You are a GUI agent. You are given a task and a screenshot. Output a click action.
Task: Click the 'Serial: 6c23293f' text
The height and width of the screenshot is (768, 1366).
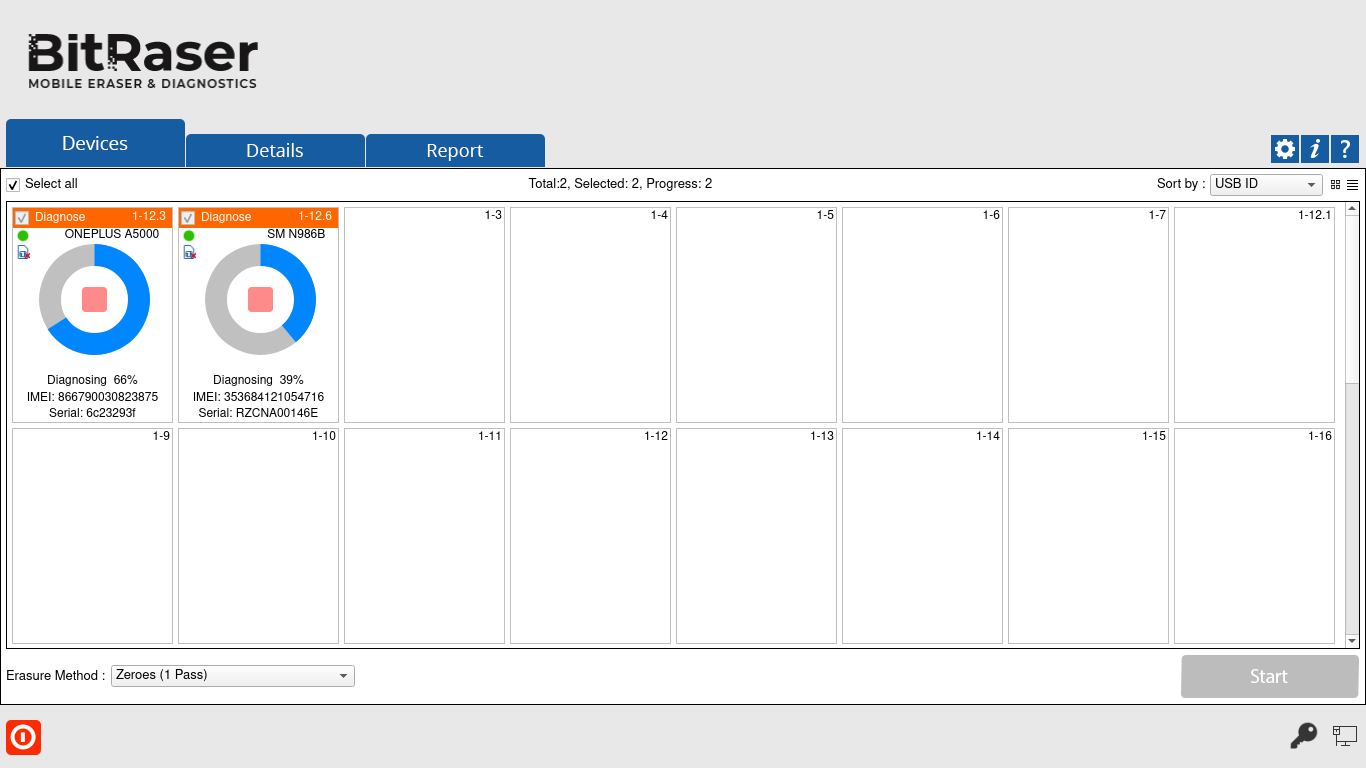pyautogui.click(x=92, y=413)
